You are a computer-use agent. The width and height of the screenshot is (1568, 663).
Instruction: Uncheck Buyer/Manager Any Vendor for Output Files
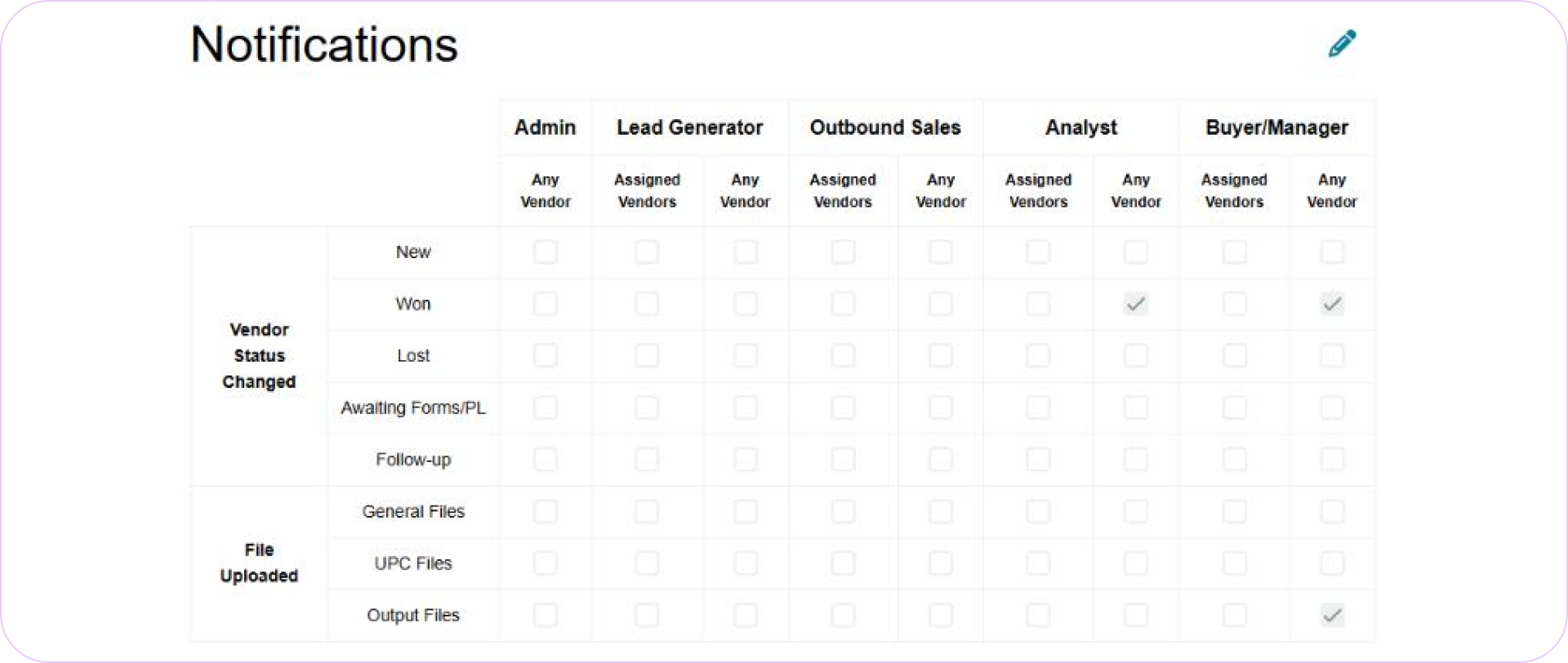point(1331,615)
